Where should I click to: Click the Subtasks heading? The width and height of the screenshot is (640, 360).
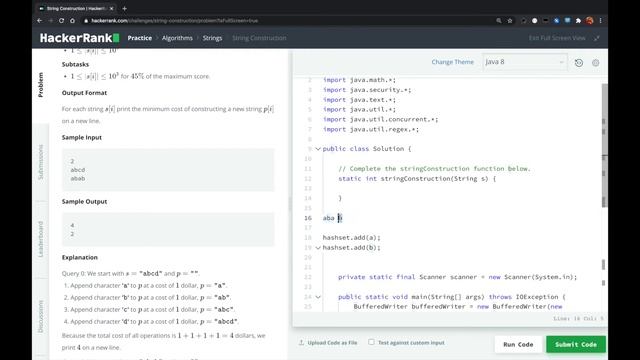pyautogui.click(x=75, y=64)
